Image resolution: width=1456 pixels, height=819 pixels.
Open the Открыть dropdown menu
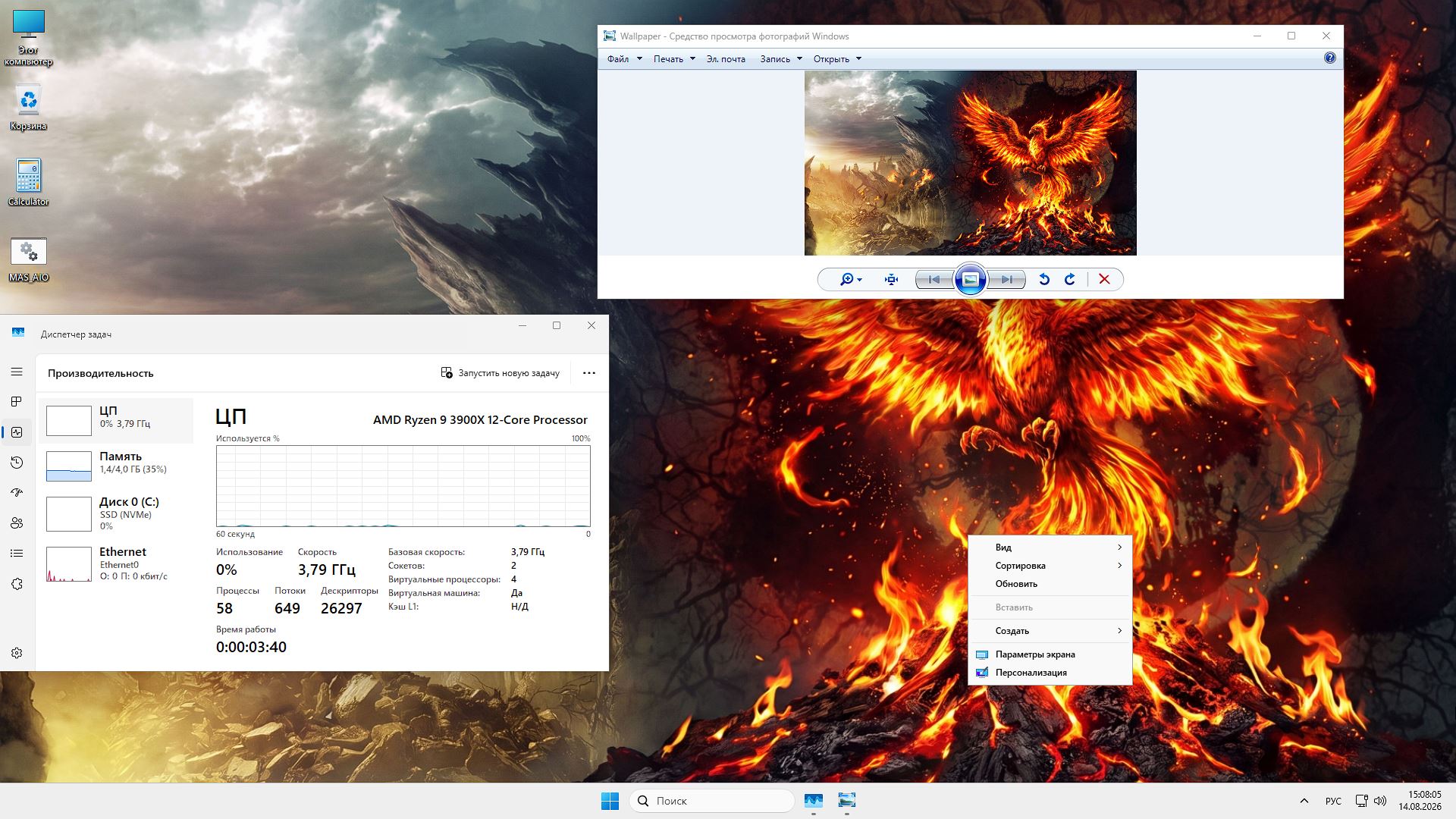coord(837,59)
